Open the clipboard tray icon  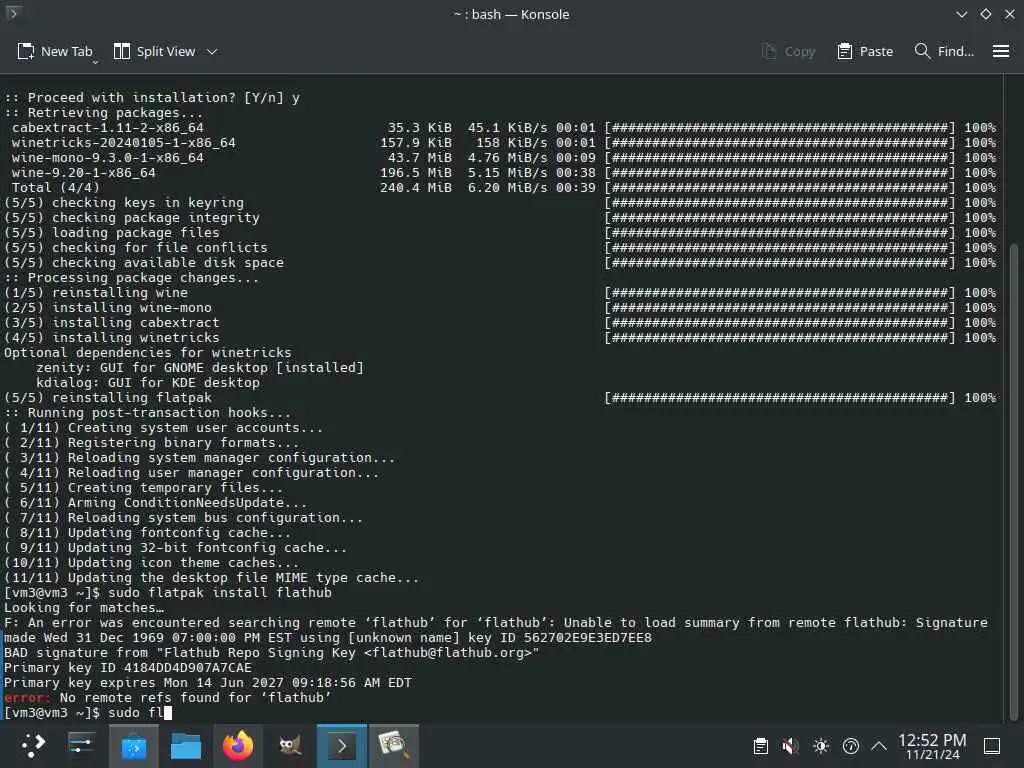760,746
